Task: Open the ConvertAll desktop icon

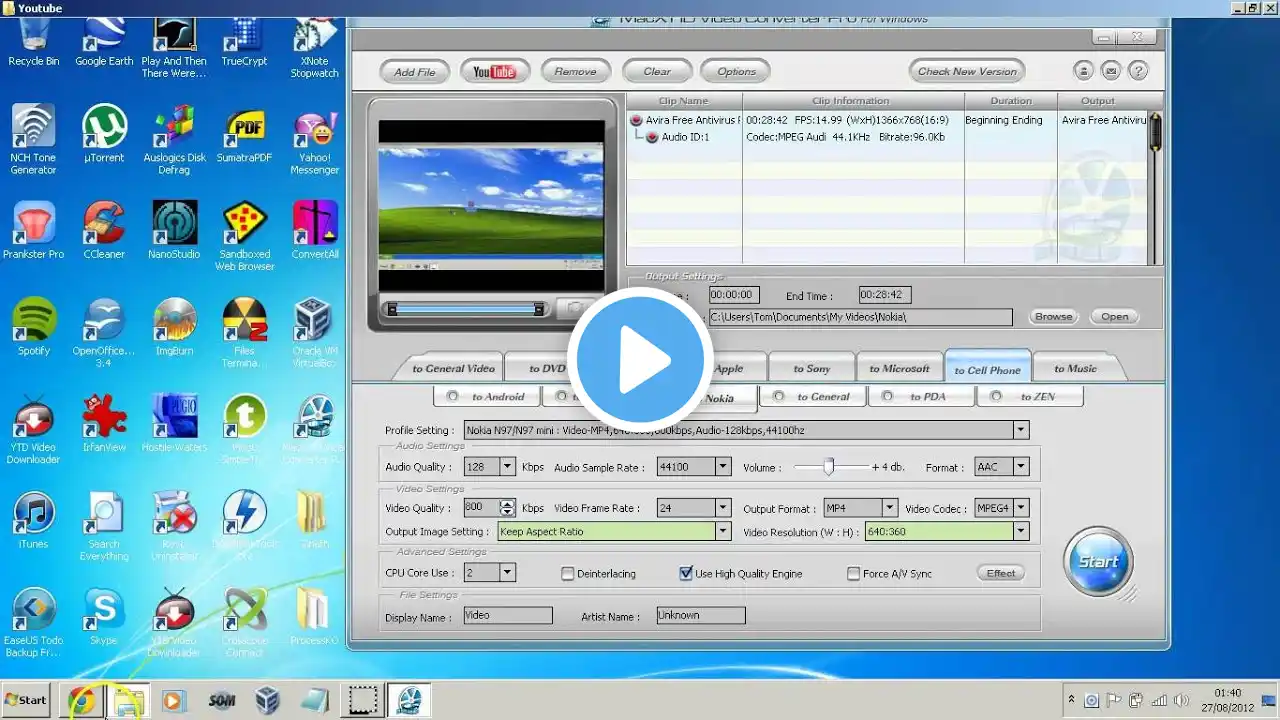Action: (314, 231)
